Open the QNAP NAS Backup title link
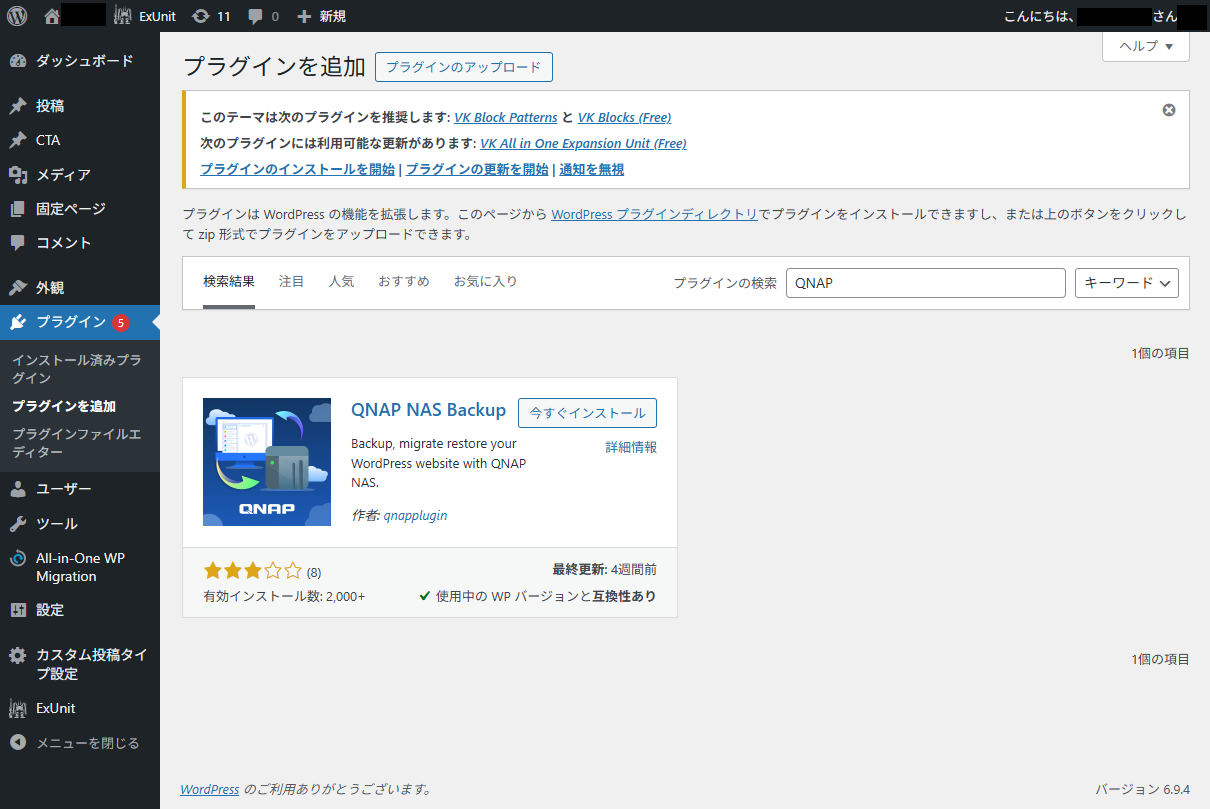 coord(429,410)
